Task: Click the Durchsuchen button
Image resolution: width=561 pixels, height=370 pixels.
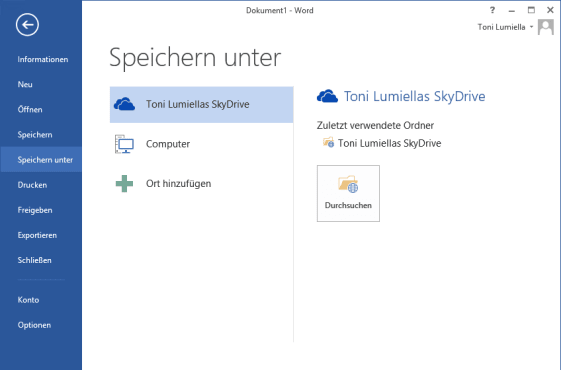Action: (x=348, y=193)
